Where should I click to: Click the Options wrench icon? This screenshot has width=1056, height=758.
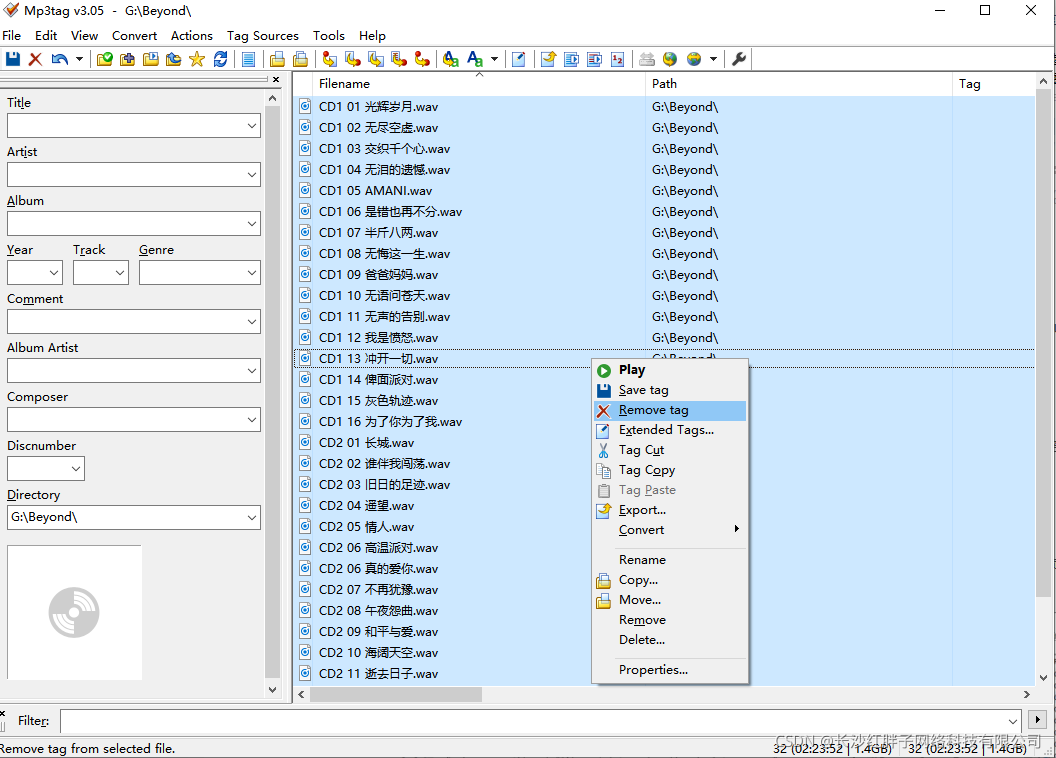point(739,59)
